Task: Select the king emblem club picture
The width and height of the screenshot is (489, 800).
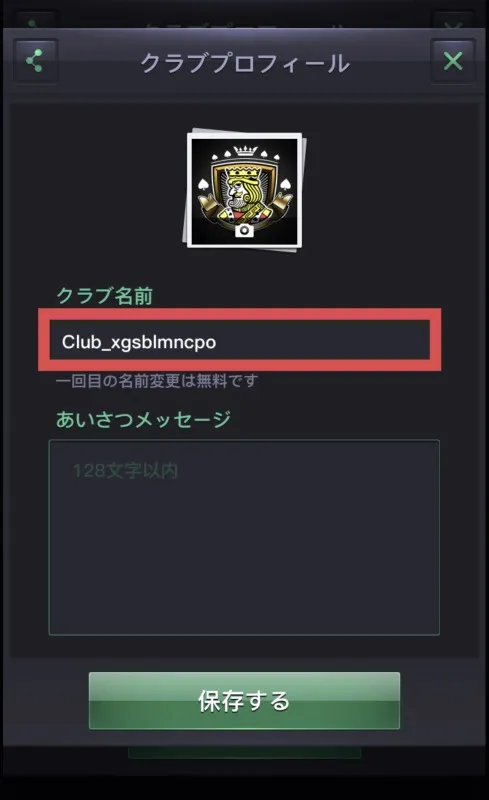Action: [x=244, y=191]
